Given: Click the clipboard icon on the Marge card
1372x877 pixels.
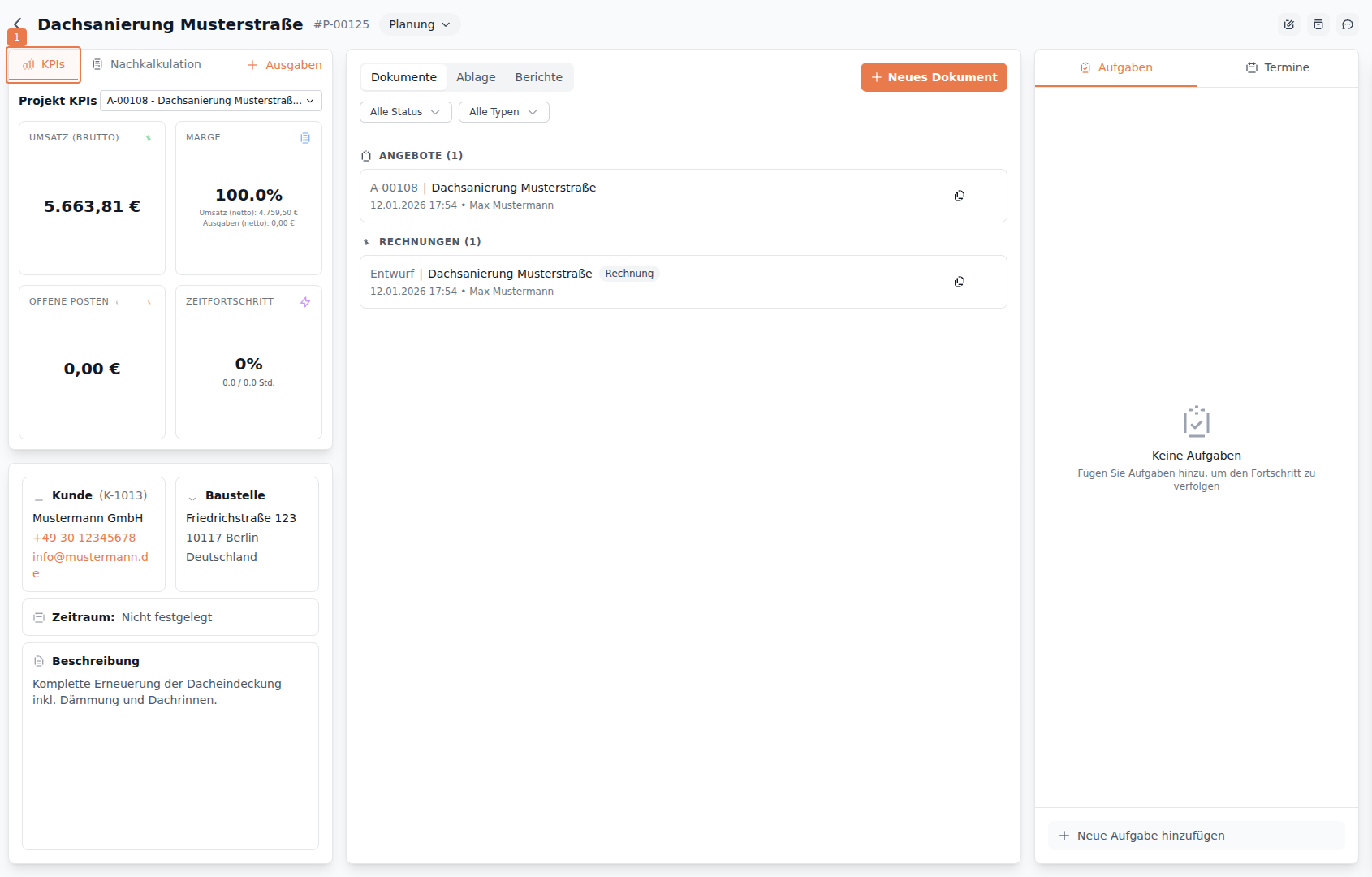Looking at the screenshot, I should coord(304,138).
